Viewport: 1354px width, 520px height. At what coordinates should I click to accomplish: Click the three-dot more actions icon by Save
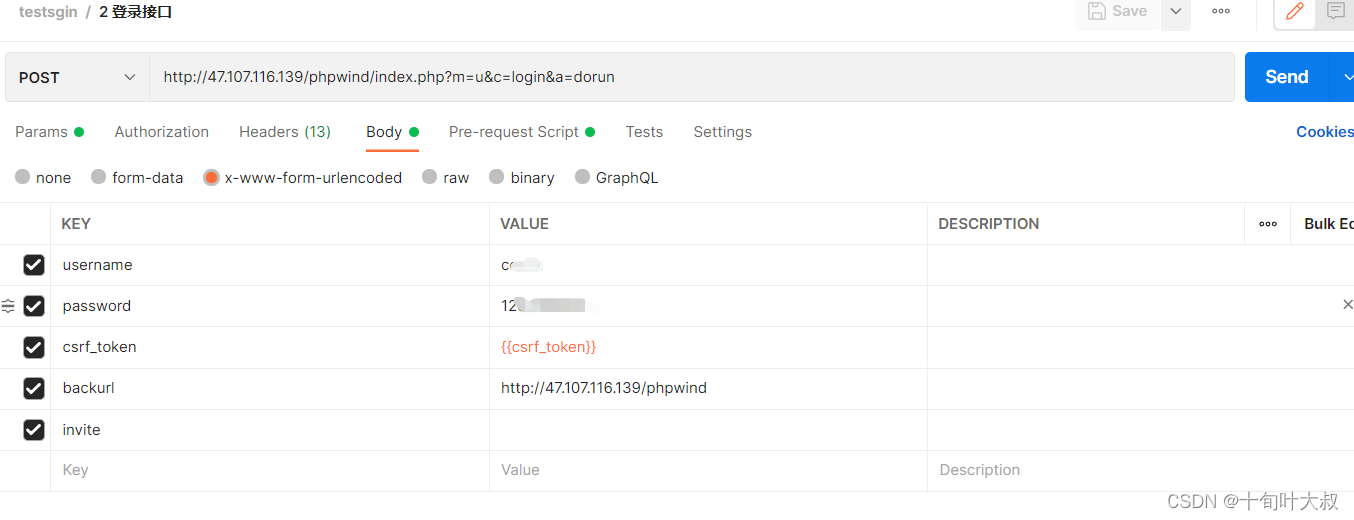click(1220, 11)
